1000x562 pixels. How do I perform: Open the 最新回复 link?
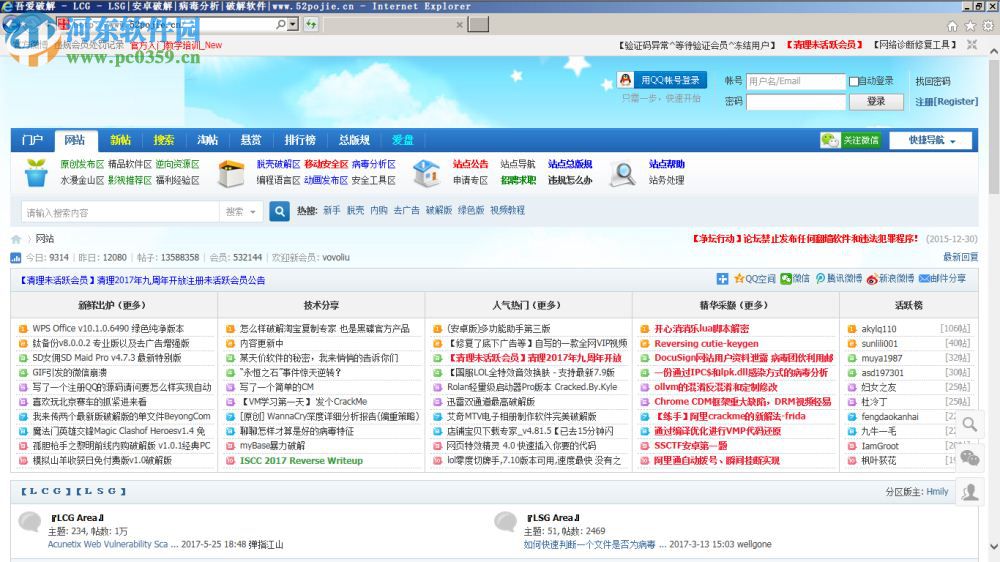[960, 257]
